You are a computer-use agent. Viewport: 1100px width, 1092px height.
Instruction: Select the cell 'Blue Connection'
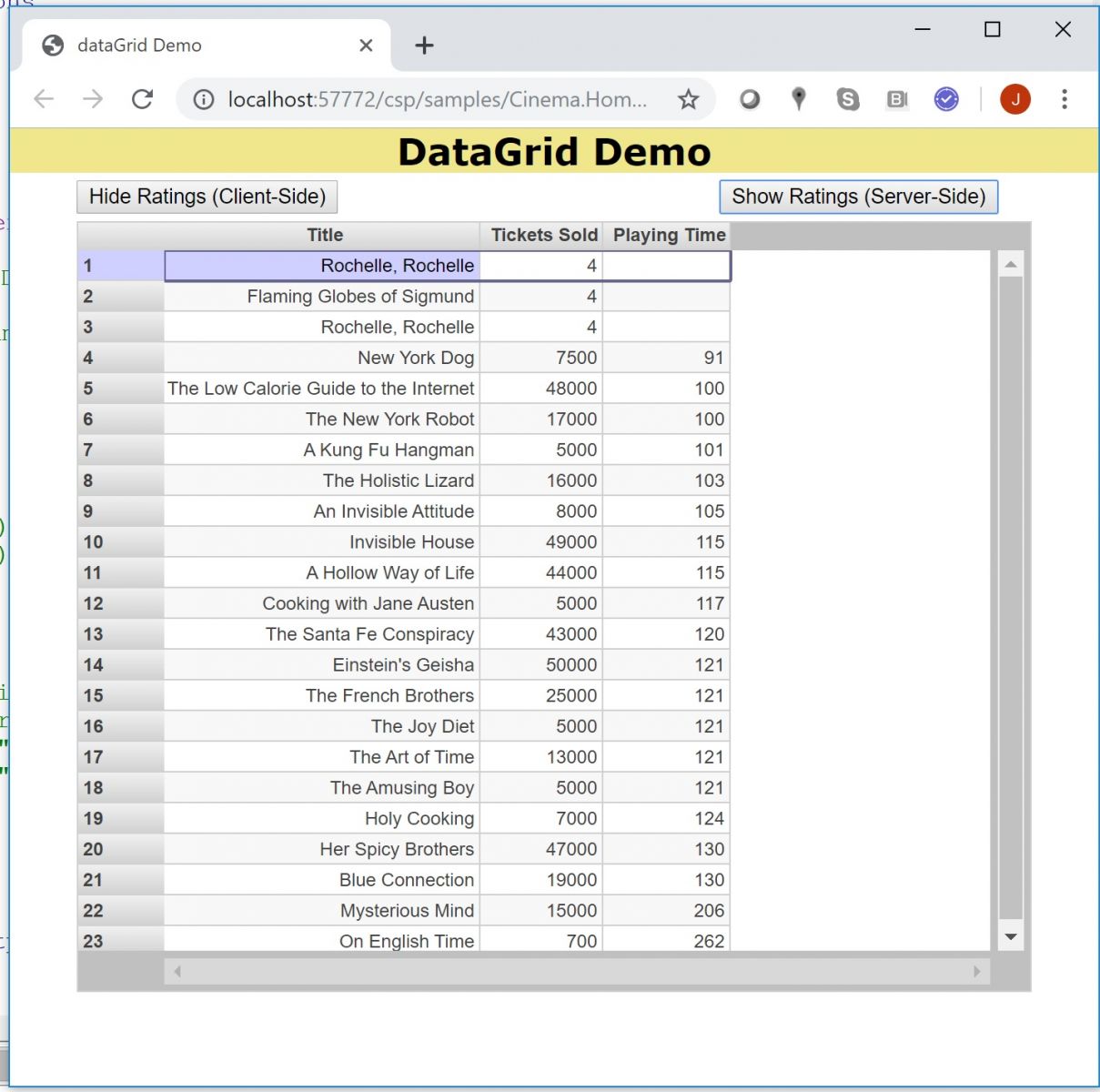[x=322, y=880]
